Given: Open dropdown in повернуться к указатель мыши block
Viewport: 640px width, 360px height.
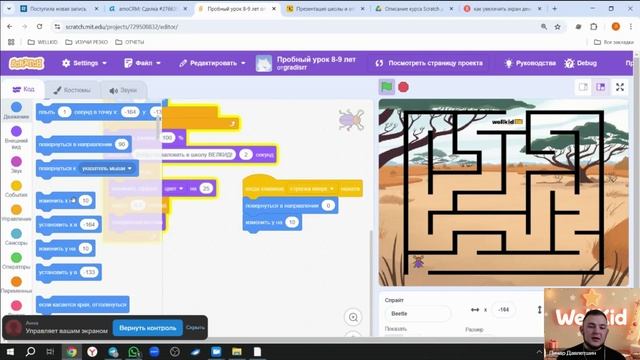Looking at the screenshot, I should [107, 168].
